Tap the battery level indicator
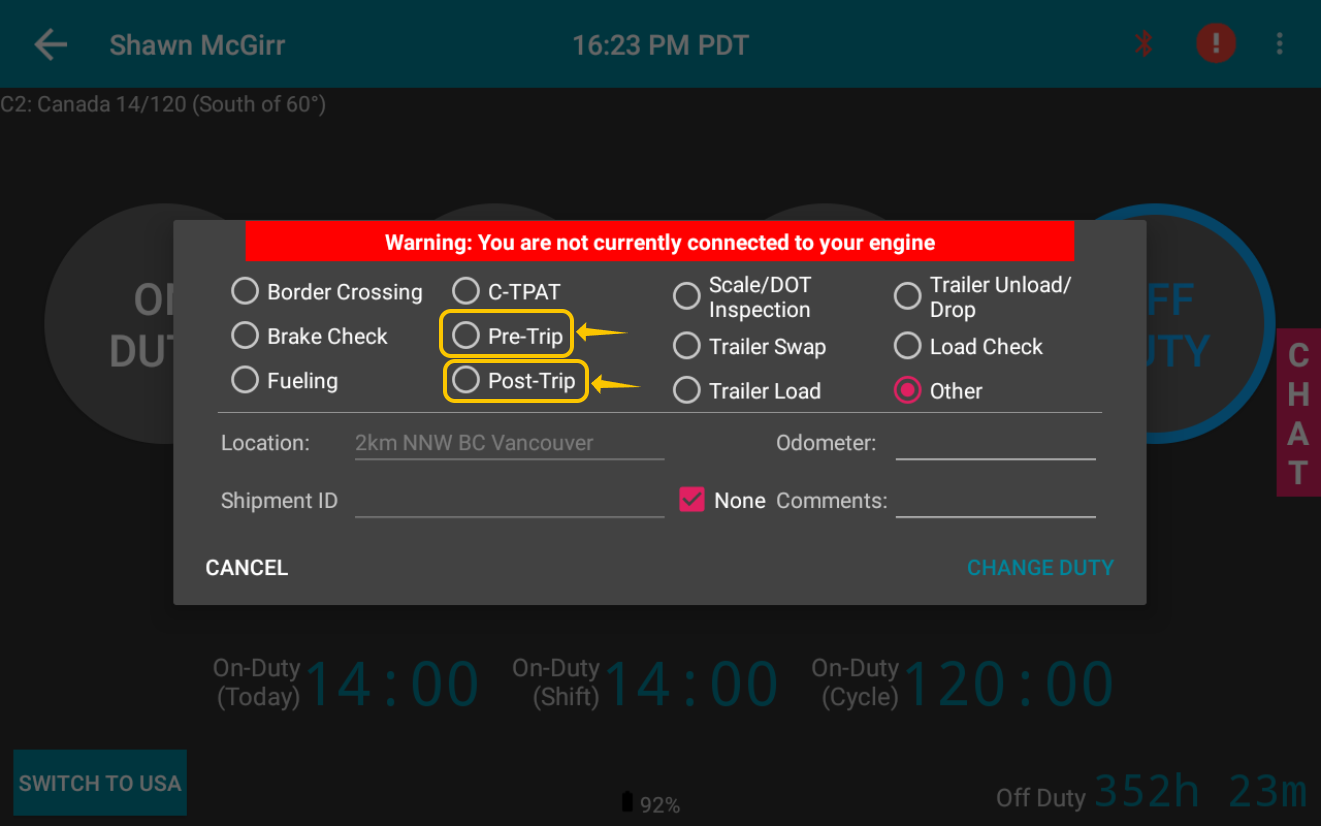This screenshot has height=826, width=1321. click(651, 804)
